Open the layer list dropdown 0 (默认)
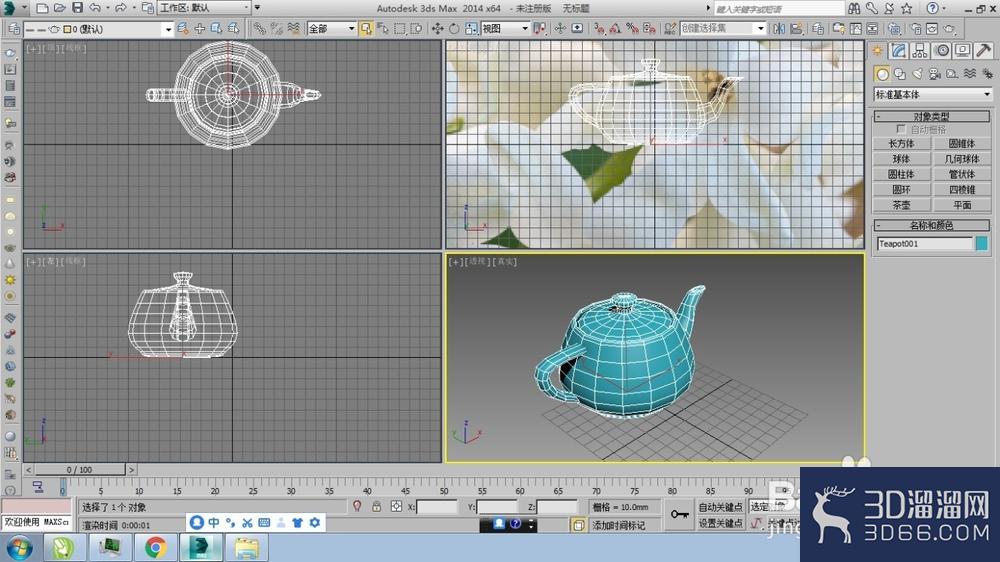1000x562 pixels. pos(99,29)
